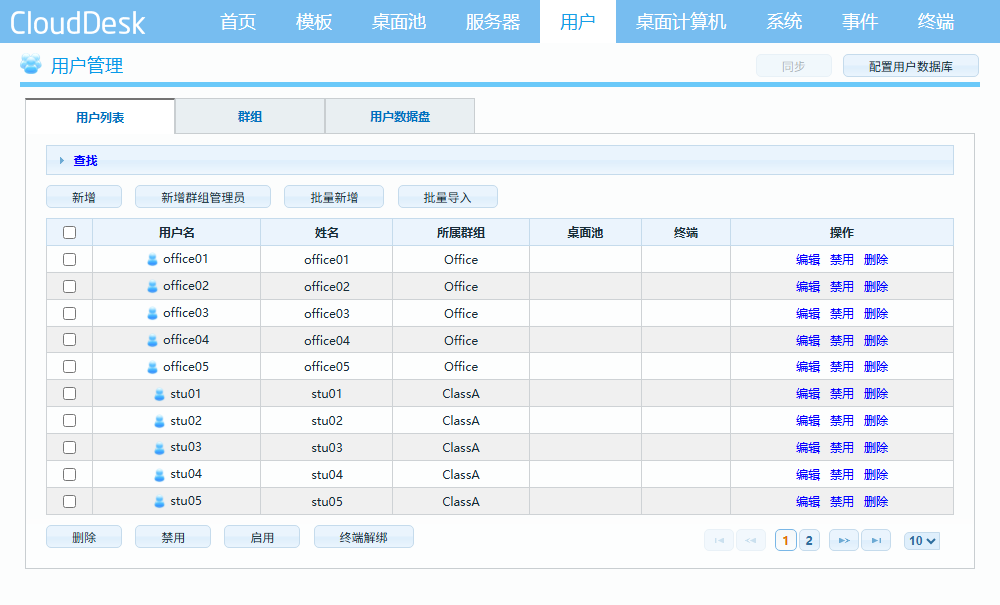Check the box for stu03 row
This screenshot has height=605, width=1000.
(x=70, y=448)
